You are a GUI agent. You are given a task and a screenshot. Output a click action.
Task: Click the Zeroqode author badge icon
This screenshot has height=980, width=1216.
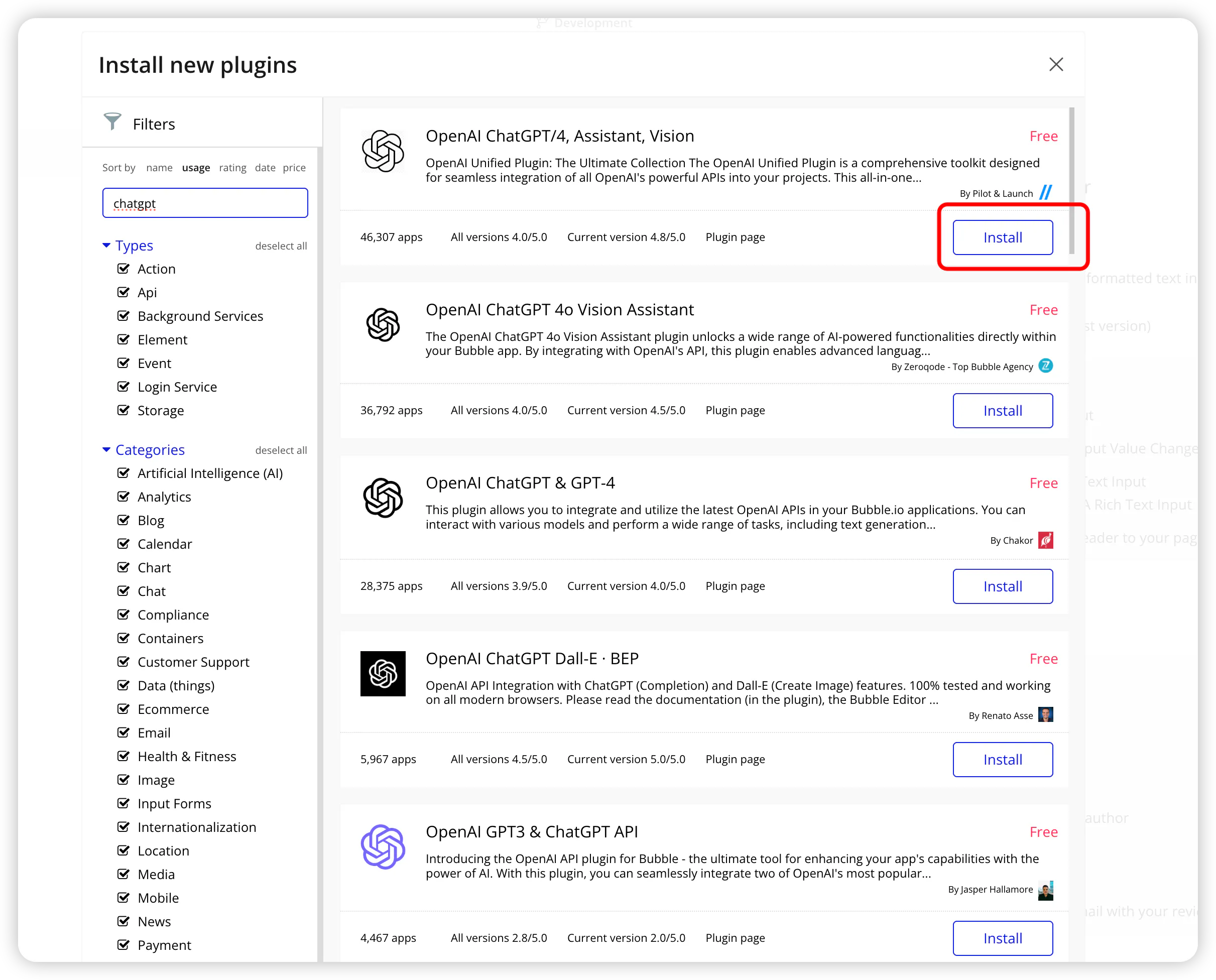click(x=1045, y=366)
